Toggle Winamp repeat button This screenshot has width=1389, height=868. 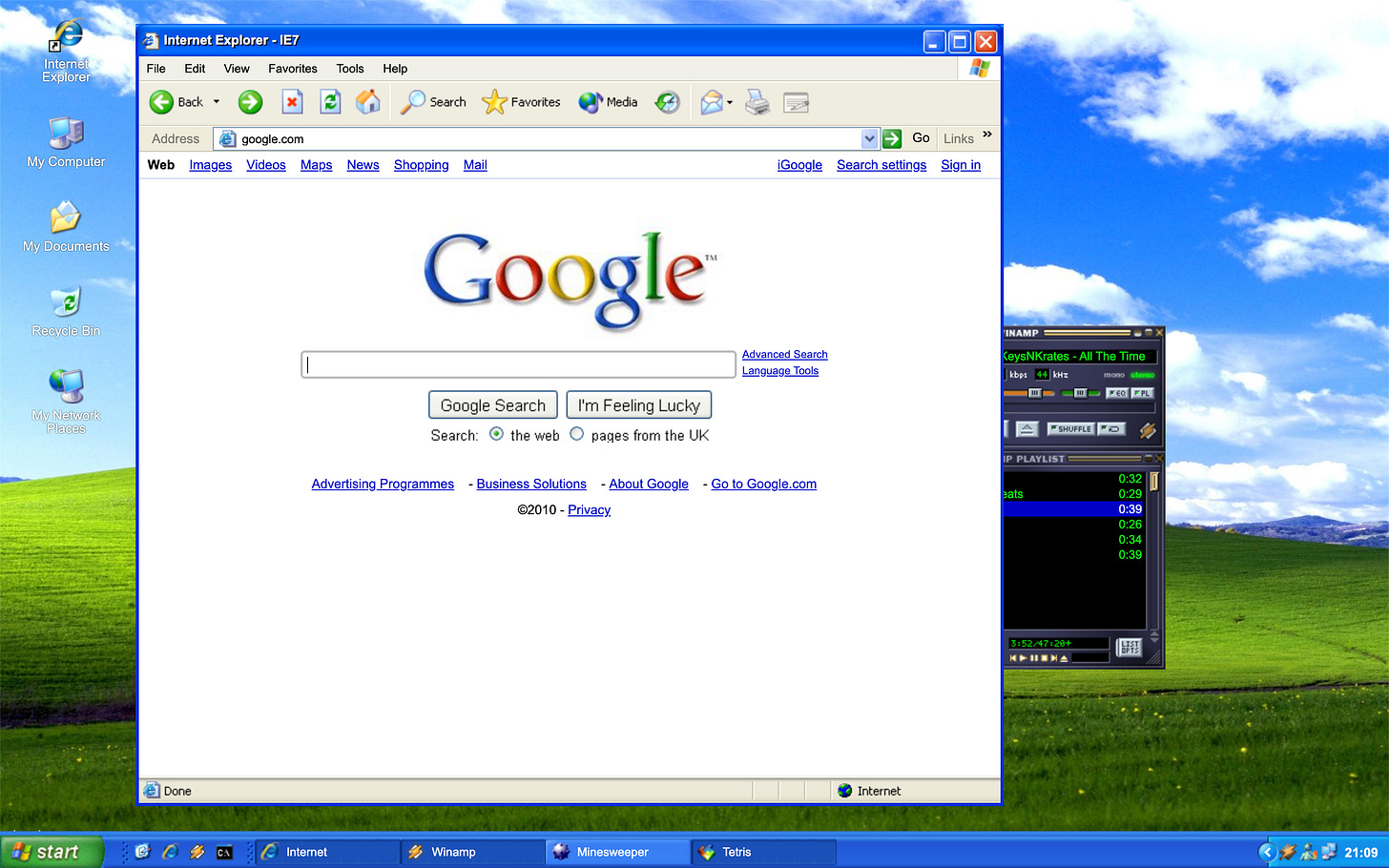pos(1111,429)
